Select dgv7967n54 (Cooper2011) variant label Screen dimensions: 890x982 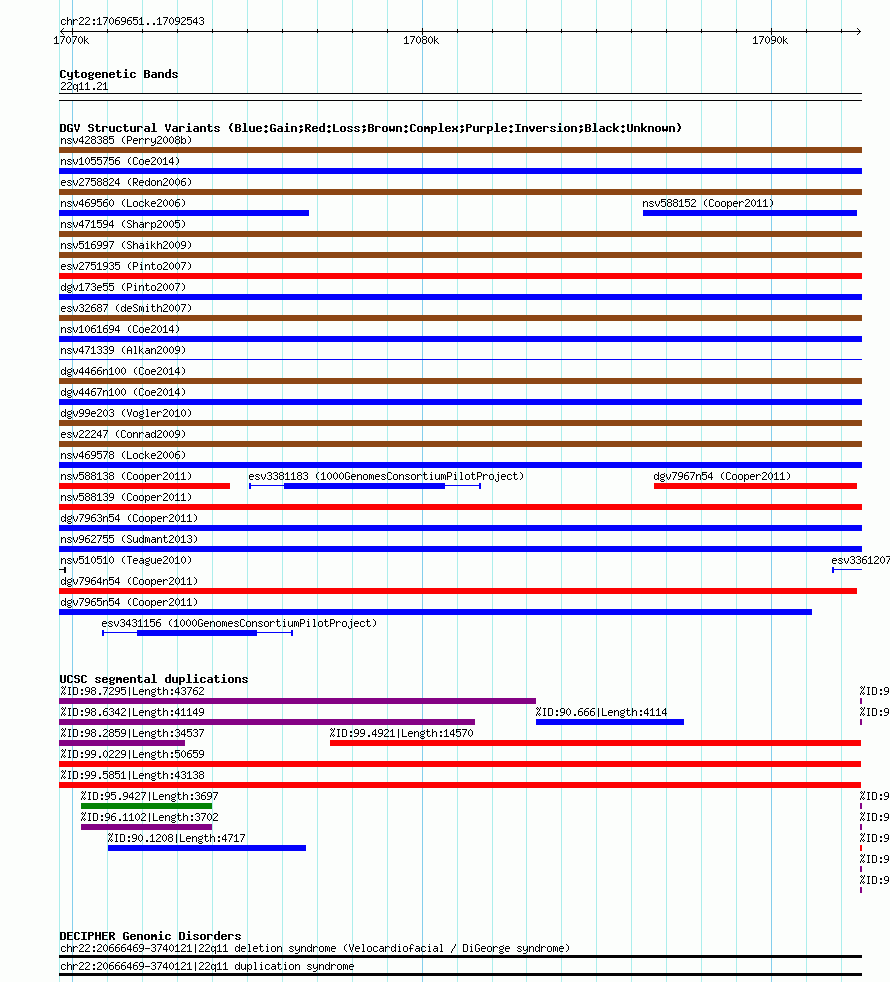(722, 477)
